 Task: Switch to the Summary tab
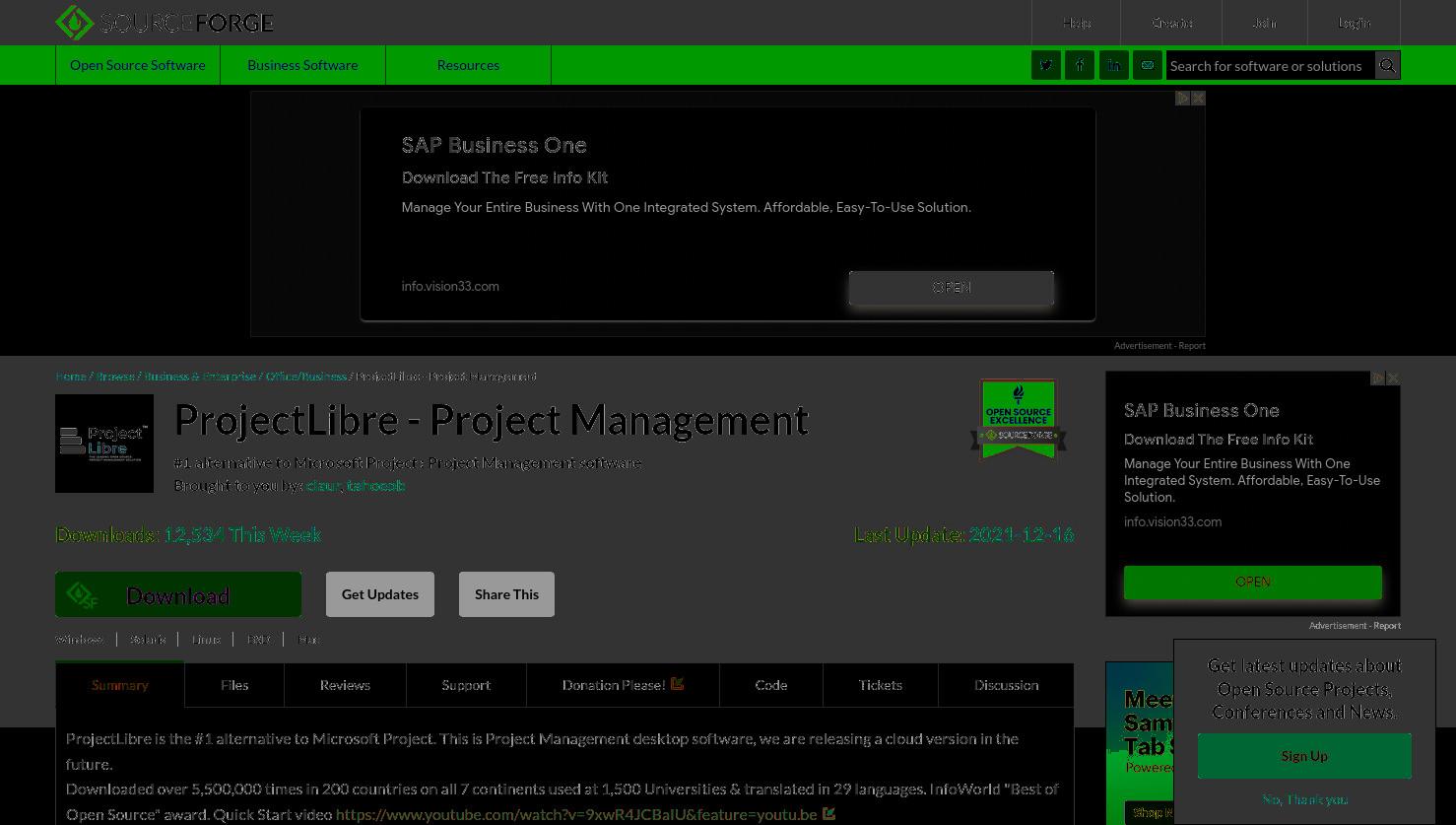click(120, 685)
